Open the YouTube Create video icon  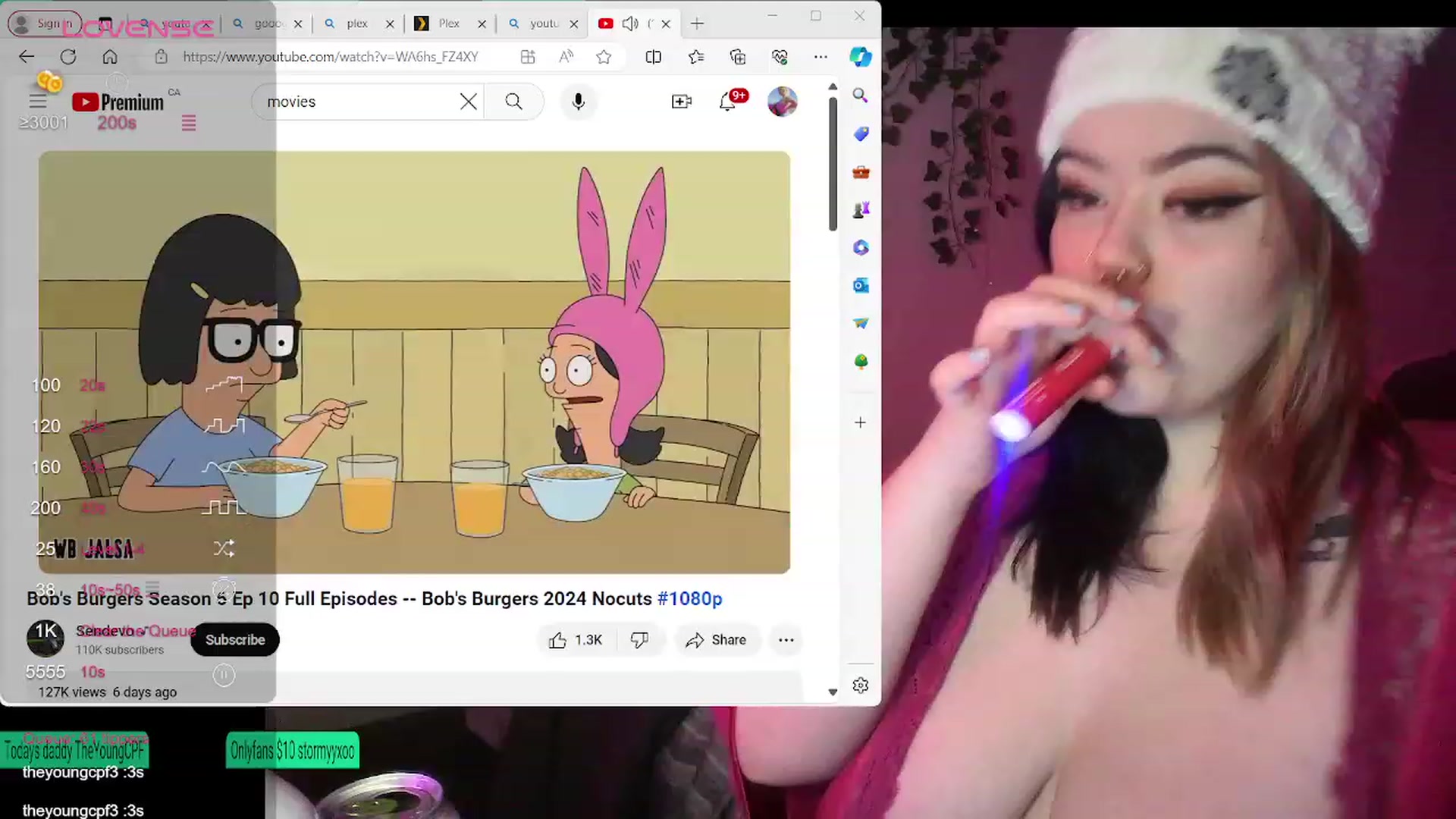pos(682,102)
